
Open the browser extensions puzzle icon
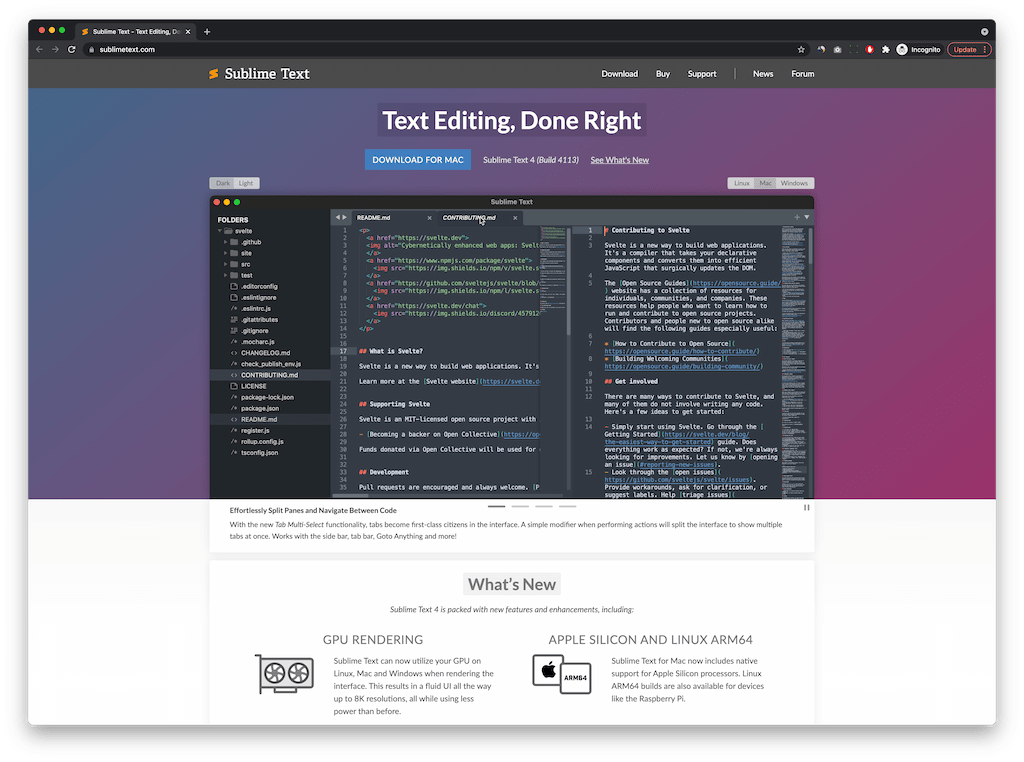click(x=885, y=48)
